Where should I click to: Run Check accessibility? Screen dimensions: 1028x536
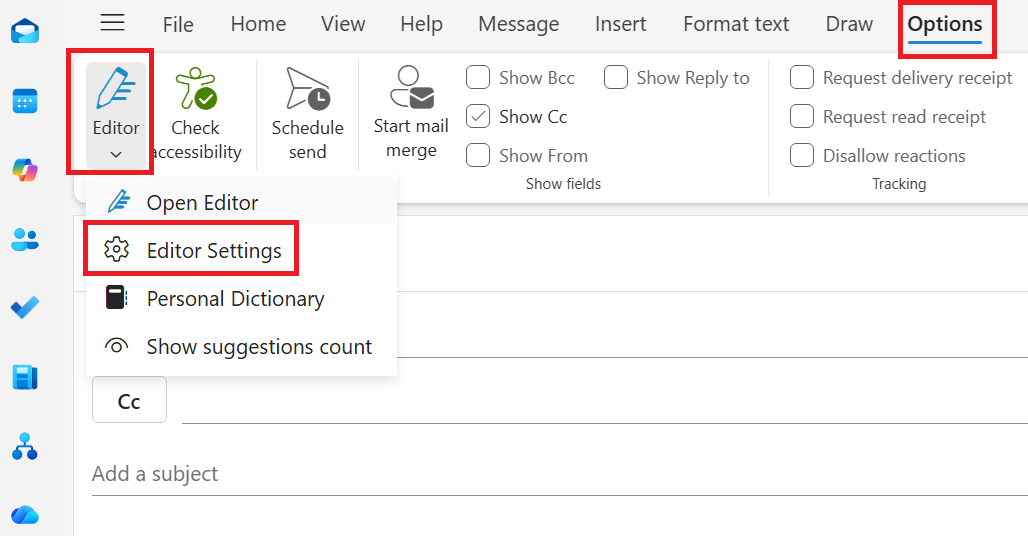tap(196, 115)
